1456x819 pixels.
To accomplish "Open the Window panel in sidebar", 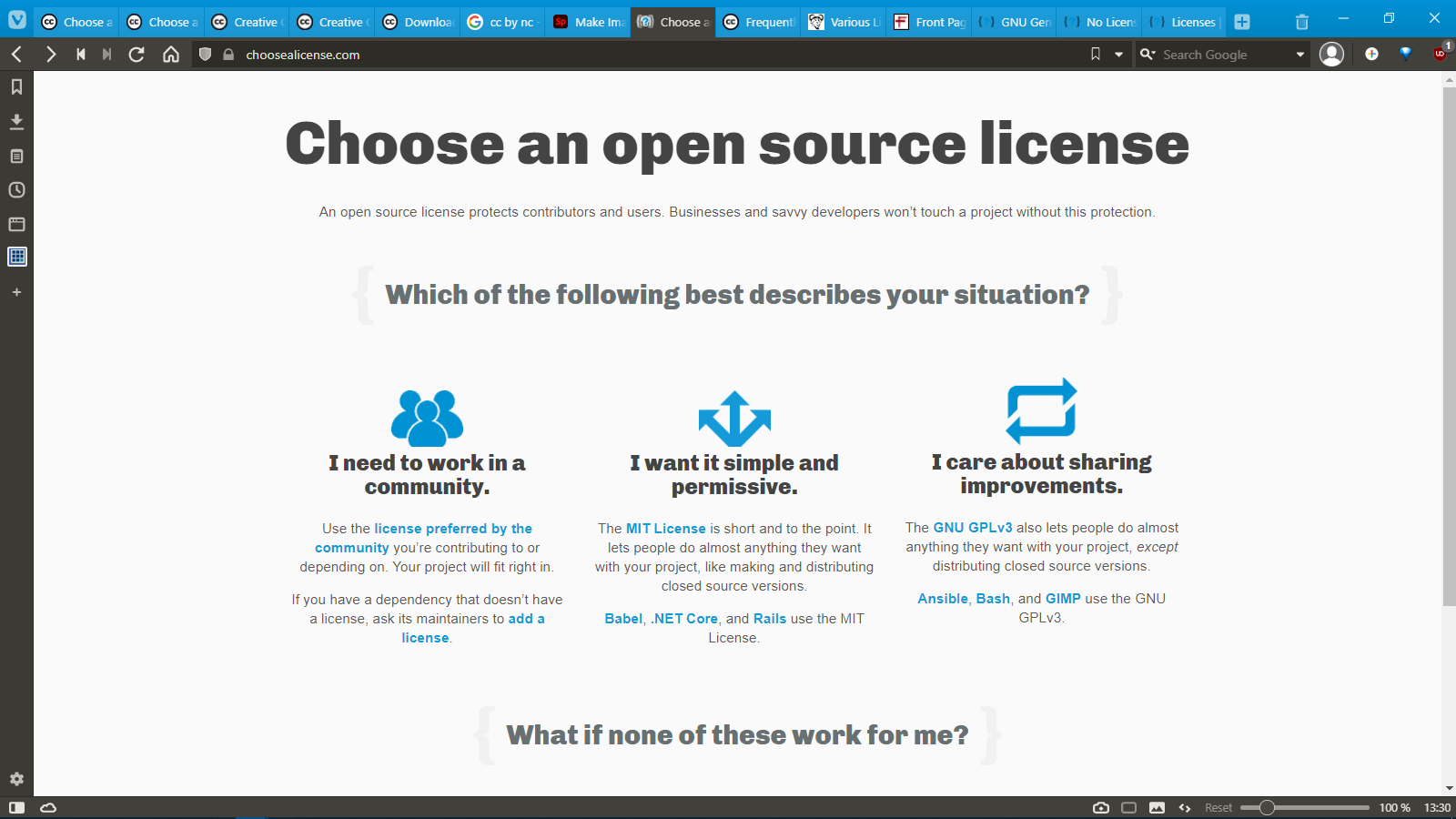I will (x=16, y=224).
